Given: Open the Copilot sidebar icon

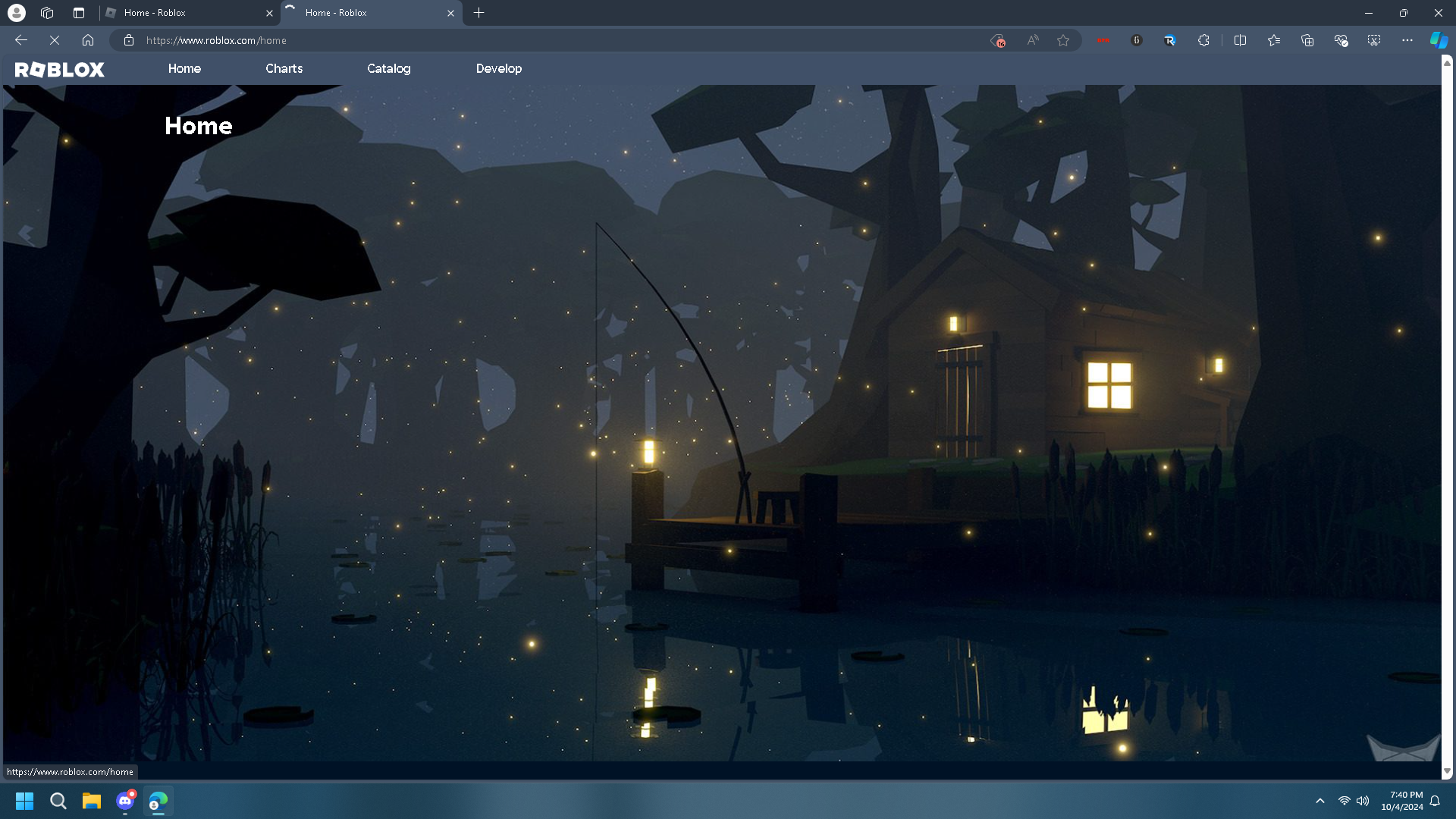Looking at the screenshot, I should tap(1439, 40).
